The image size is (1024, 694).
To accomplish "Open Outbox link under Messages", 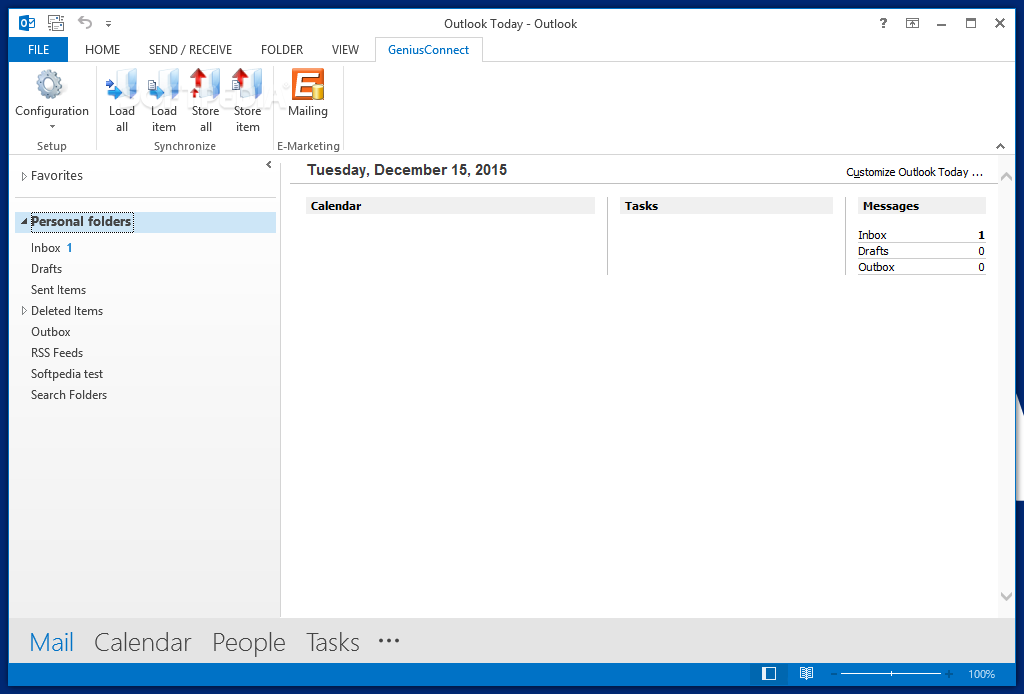I will click(876, 267).
